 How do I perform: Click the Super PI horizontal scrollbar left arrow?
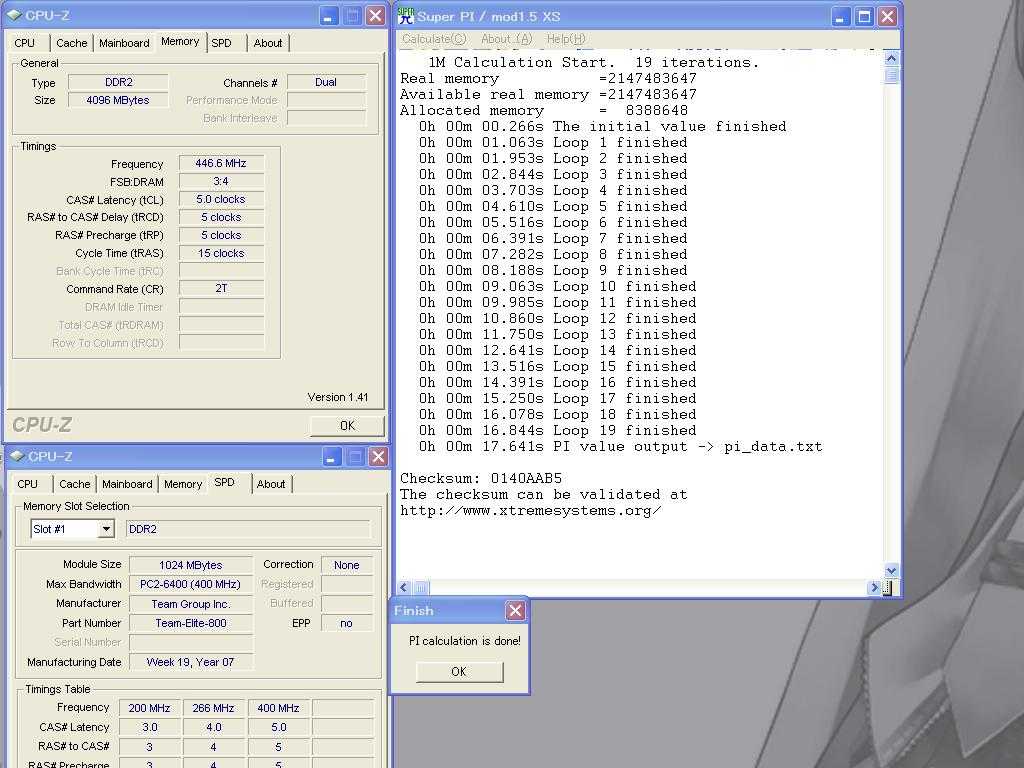point(404,587)
